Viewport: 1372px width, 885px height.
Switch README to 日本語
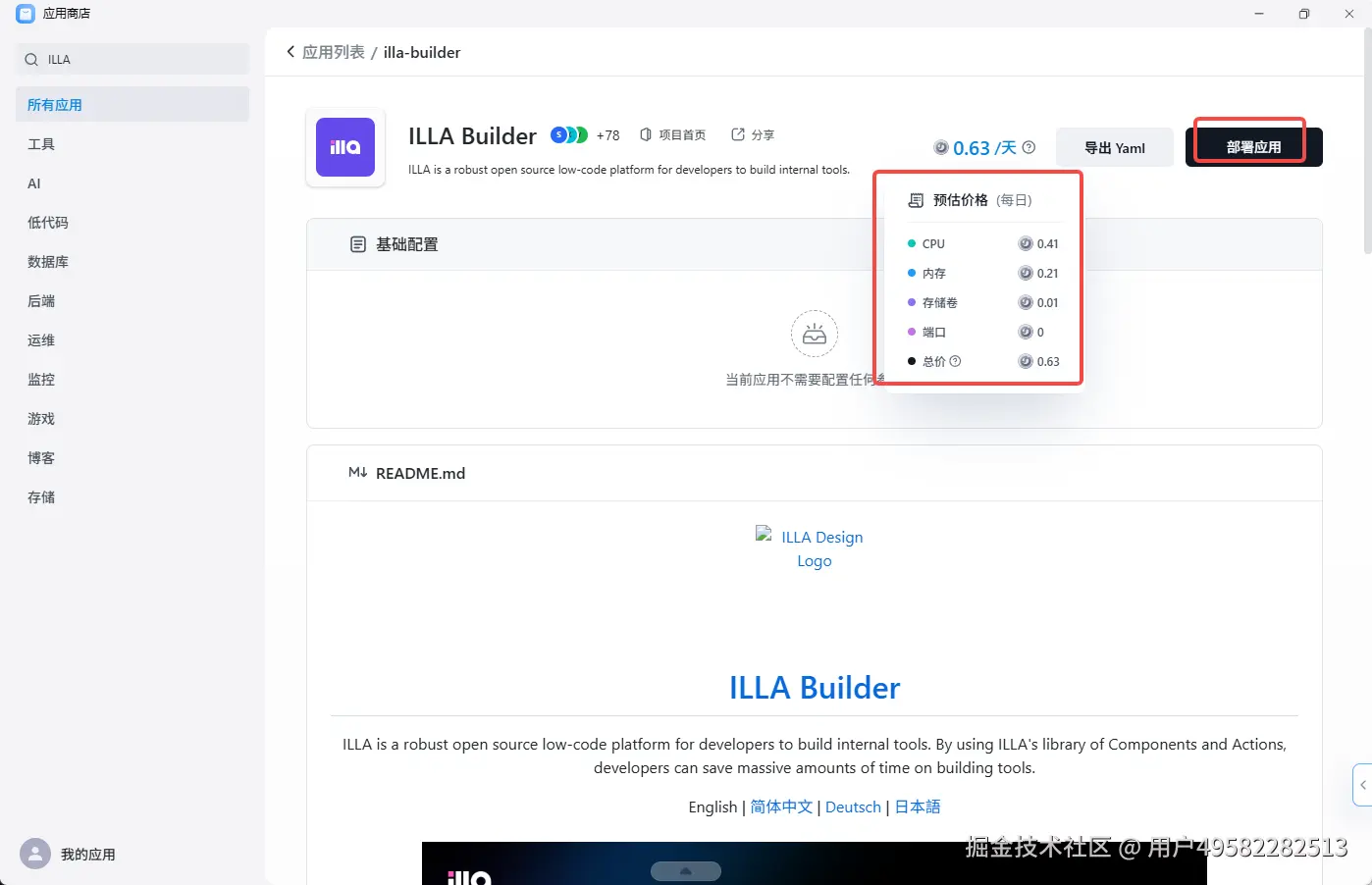point(918,807)
